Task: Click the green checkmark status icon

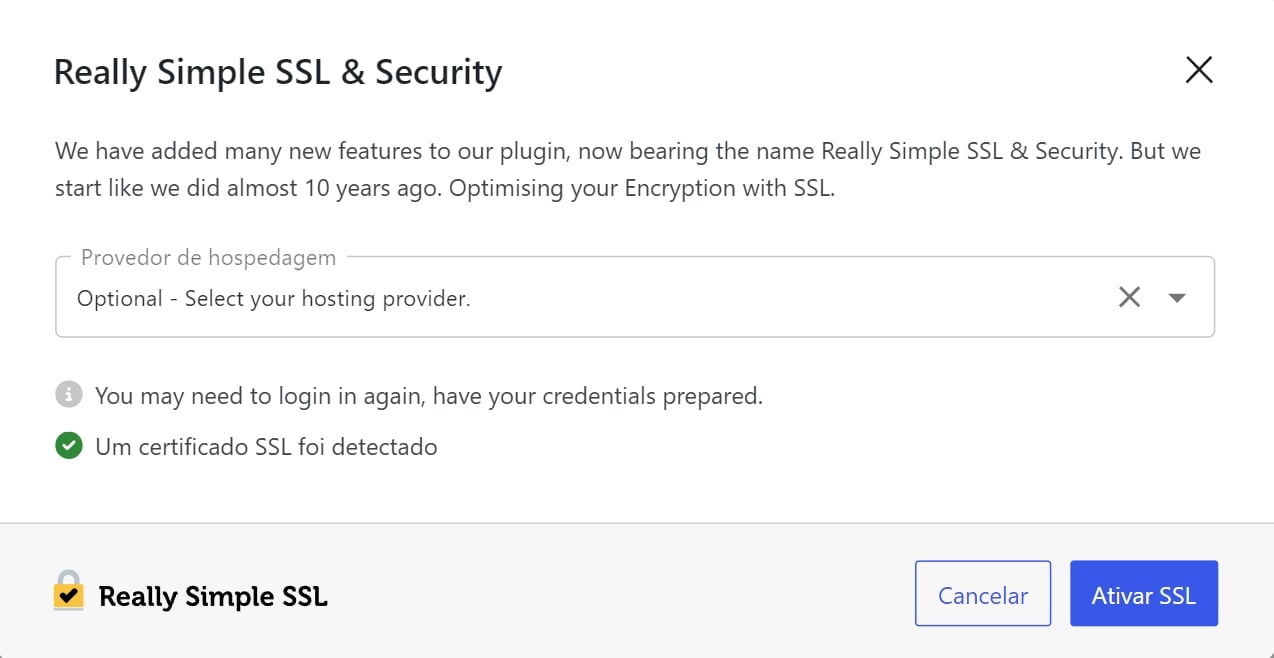Action: tap(68, 446)
